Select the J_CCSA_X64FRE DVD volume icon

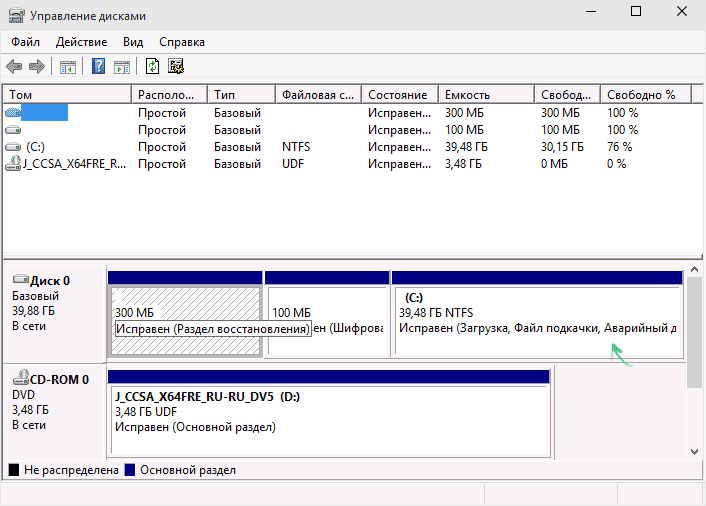(x=13, y=163)
